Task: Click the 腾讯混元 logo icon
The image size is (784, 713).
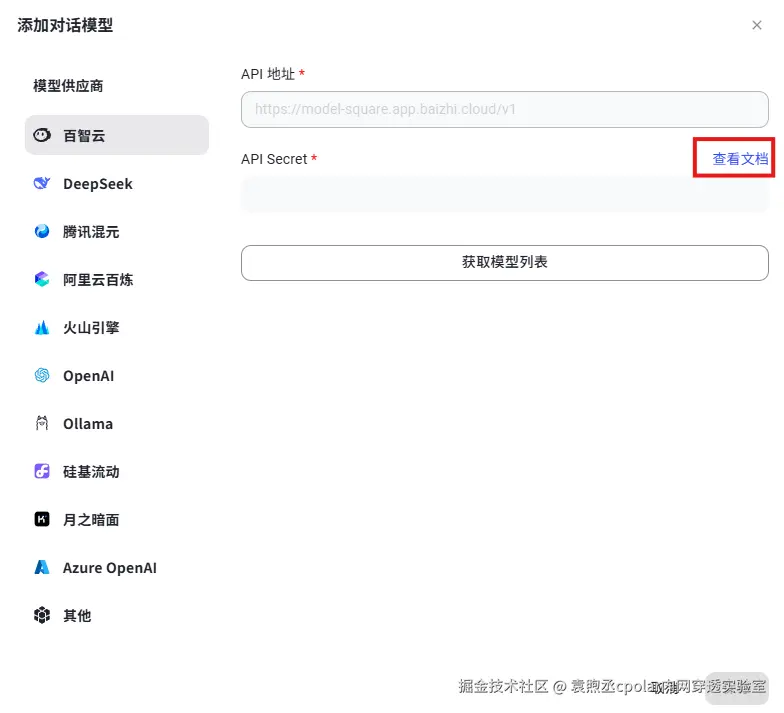Action: 42,232
